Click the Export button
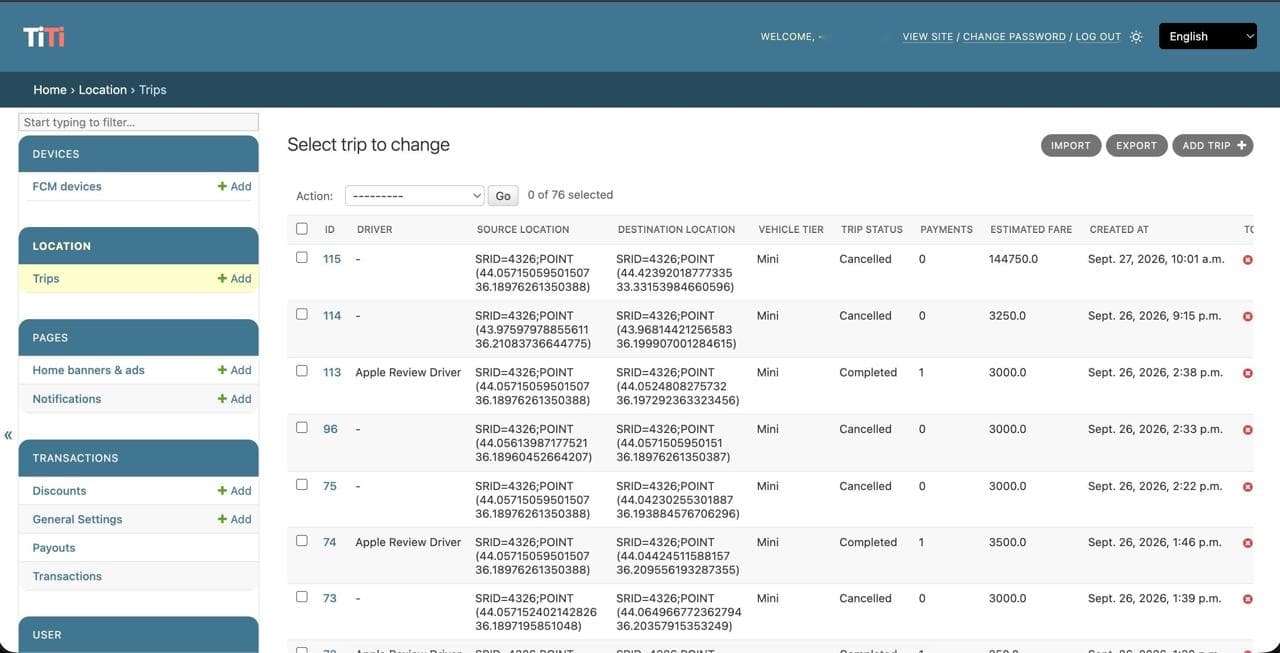The image size is (1280, 653). [x=1136, y=146]
